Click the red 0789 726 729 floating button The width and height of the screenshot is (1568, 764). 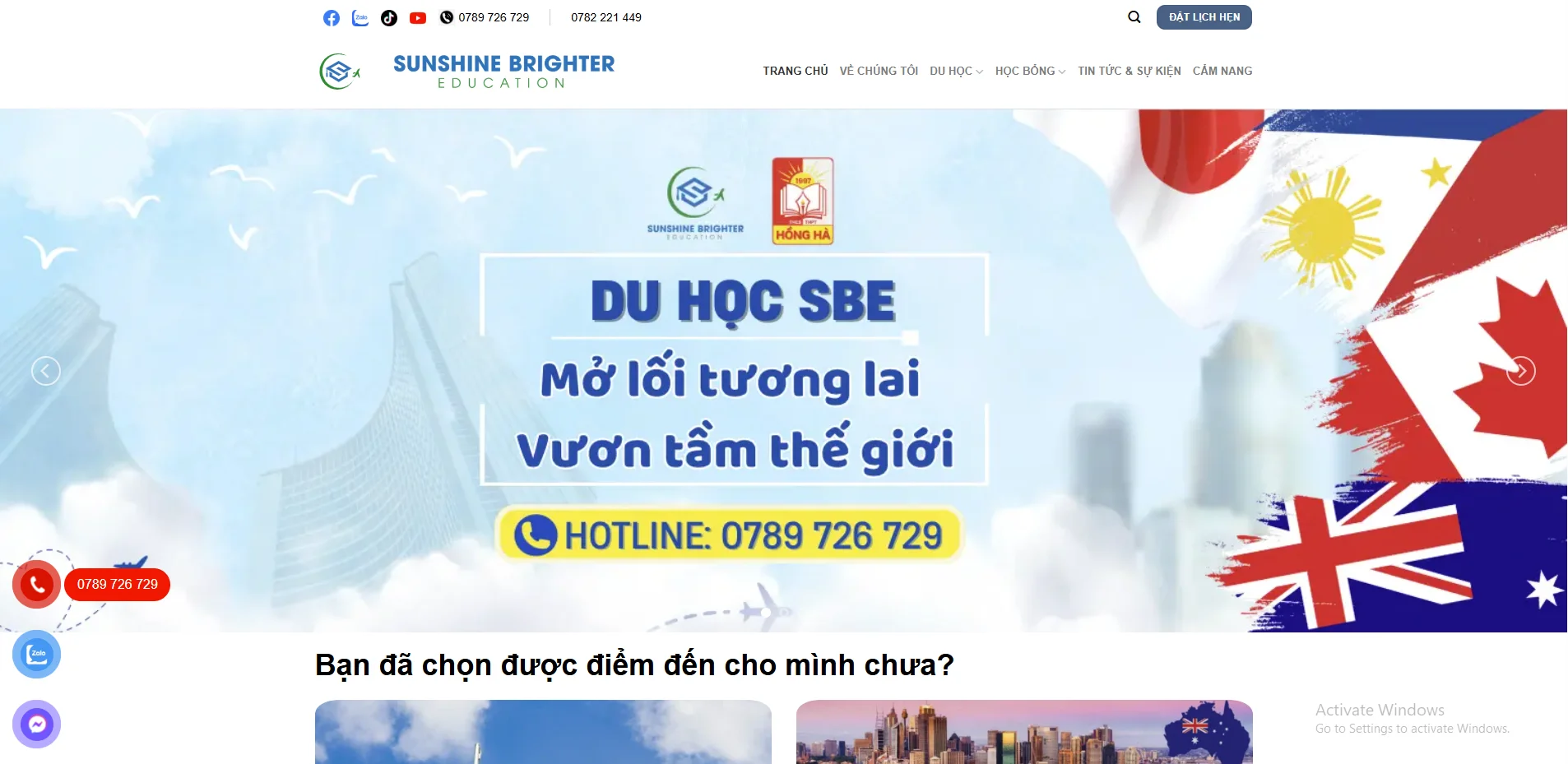point(118,585)
